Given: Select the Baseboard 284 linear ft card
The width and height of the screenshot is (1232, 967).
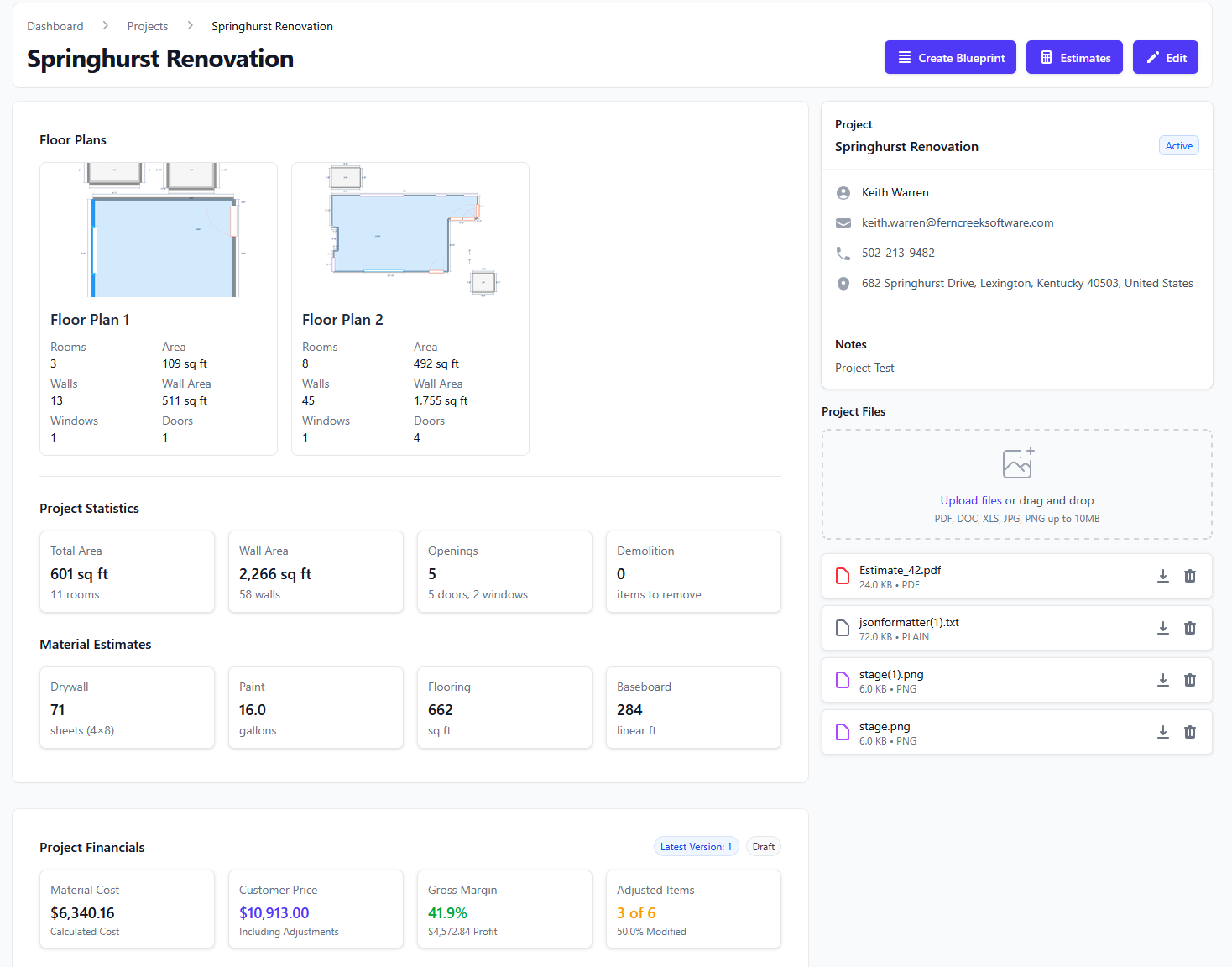Looking at the screenshot, I should pos(693,708).
